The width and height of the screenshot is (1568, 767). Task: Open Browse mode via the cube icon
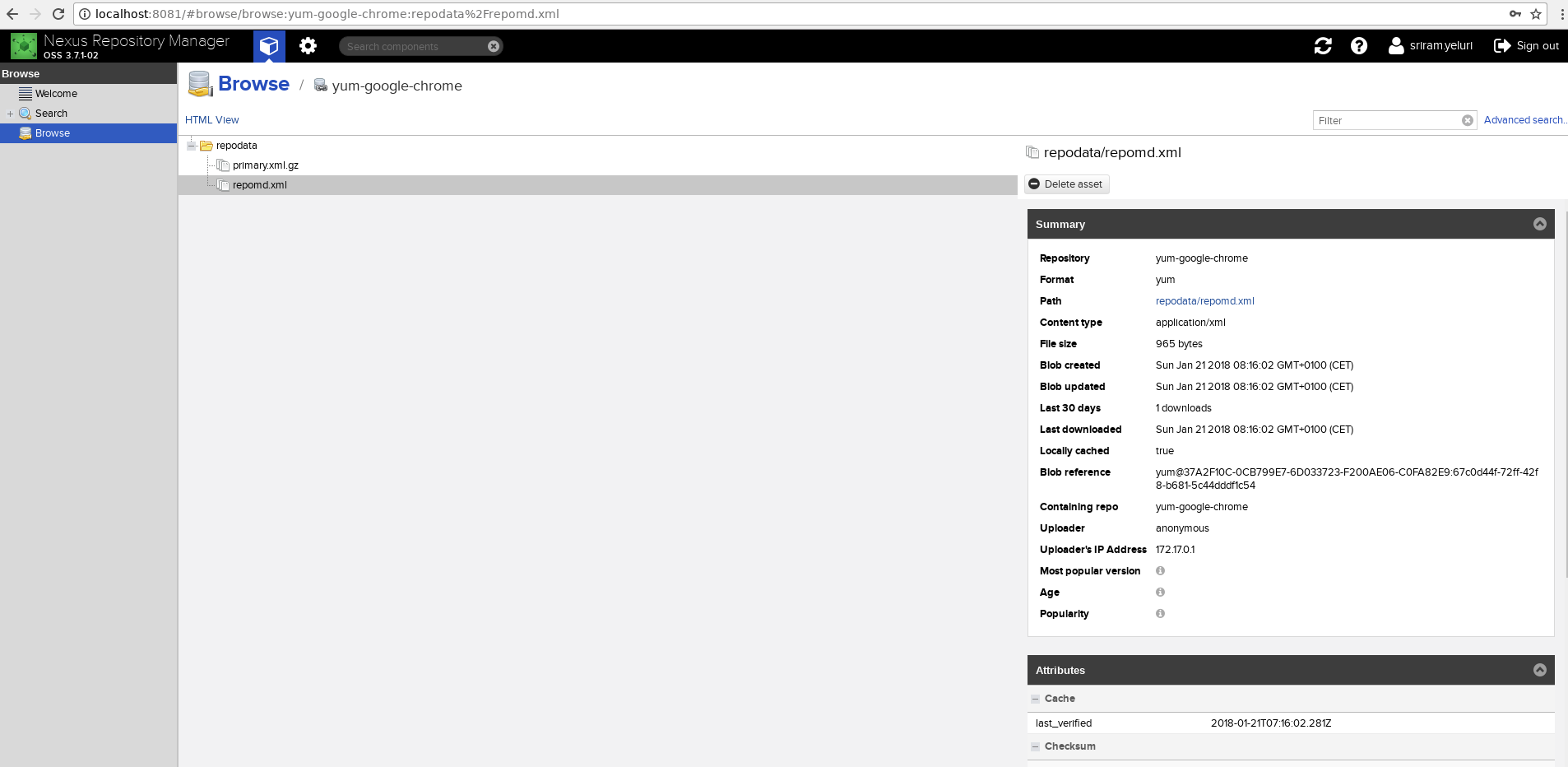click(x=269, y=46)
